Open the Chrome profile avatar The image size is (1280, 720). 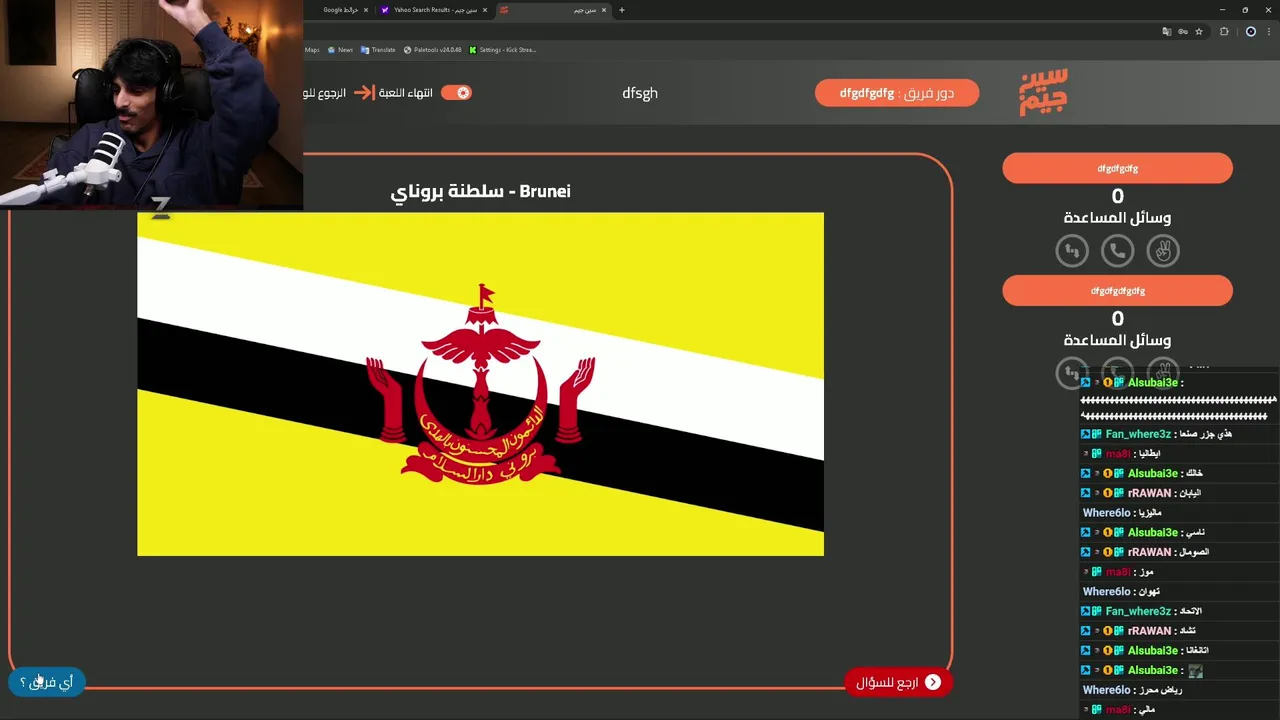click(x=1250, y=32)
